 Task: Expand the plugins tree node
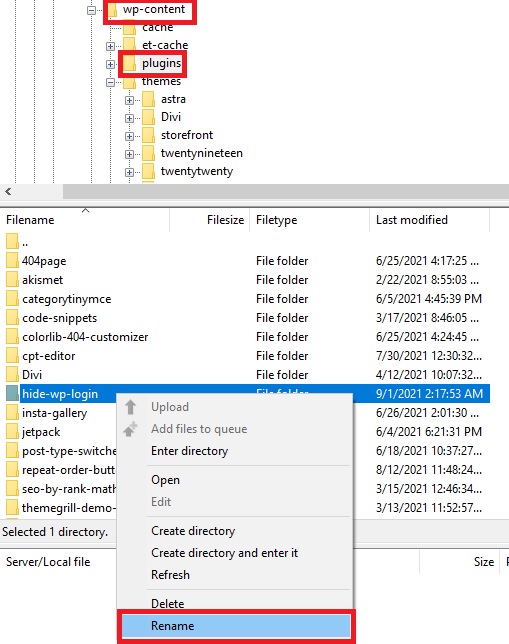click(x=110, y=64)
